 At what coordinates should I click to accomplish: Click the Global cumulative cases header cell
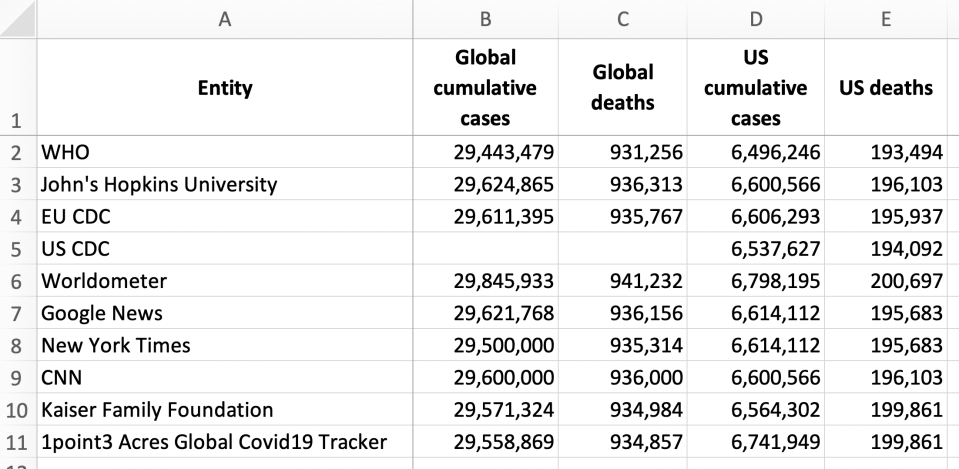tap(485, 88)
